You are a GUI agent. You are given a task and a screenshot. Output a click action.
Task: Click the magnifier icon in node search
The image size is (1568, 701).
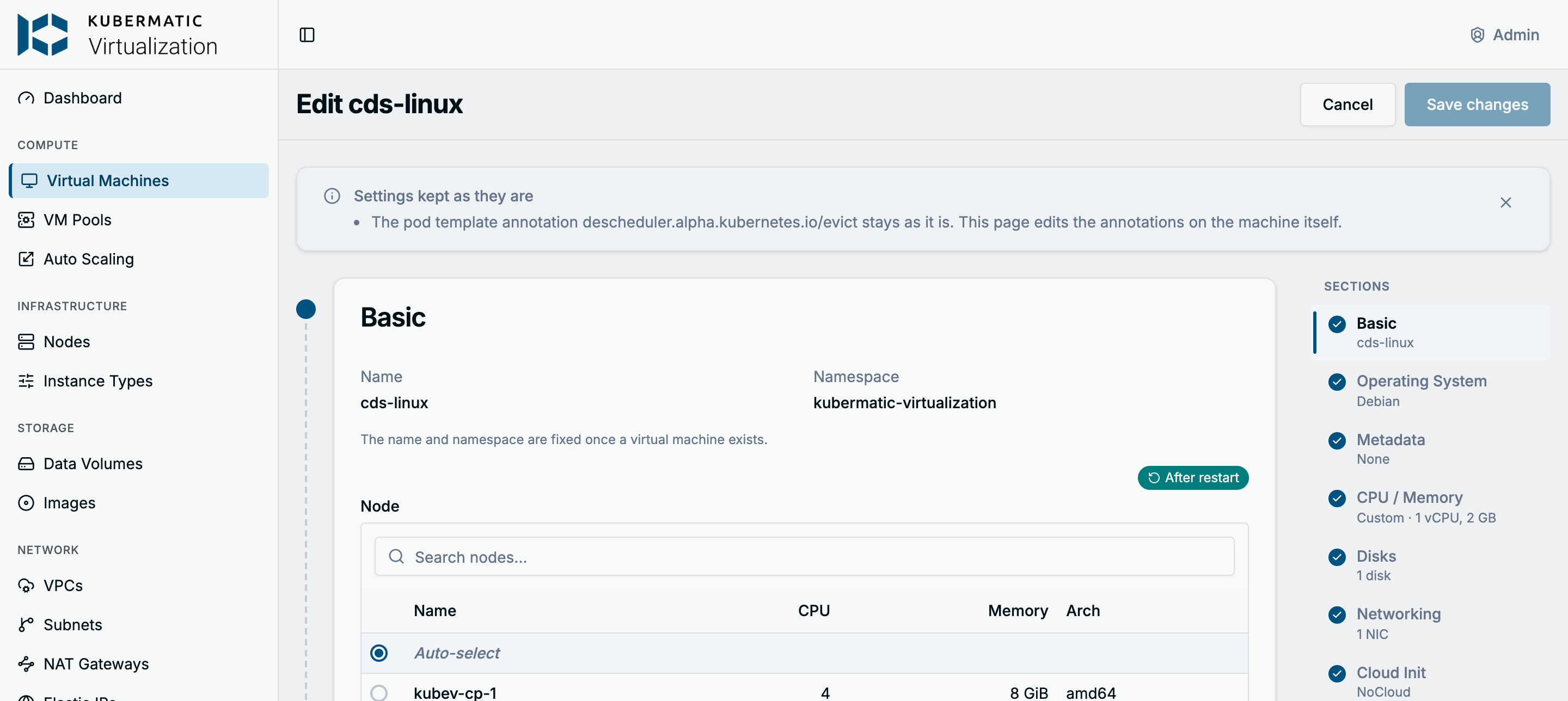coord(396,556)
